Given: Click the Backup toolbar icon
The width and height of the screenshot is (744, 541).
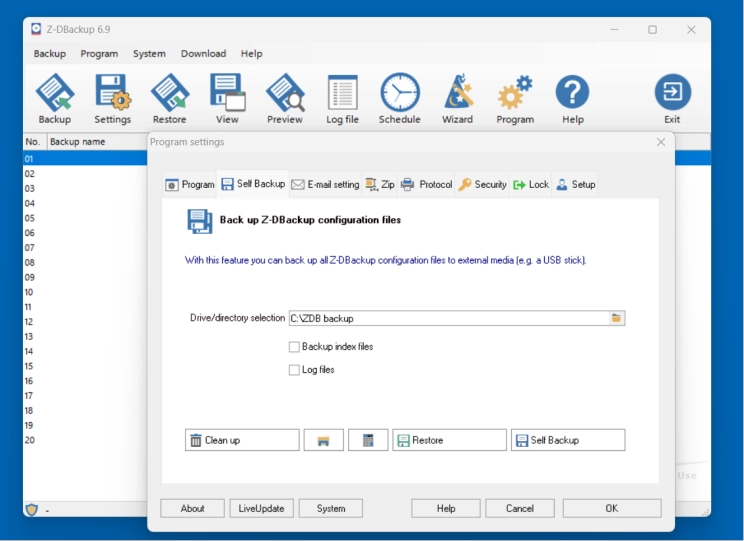Looking at the screenshot, I should click(55, 99).
